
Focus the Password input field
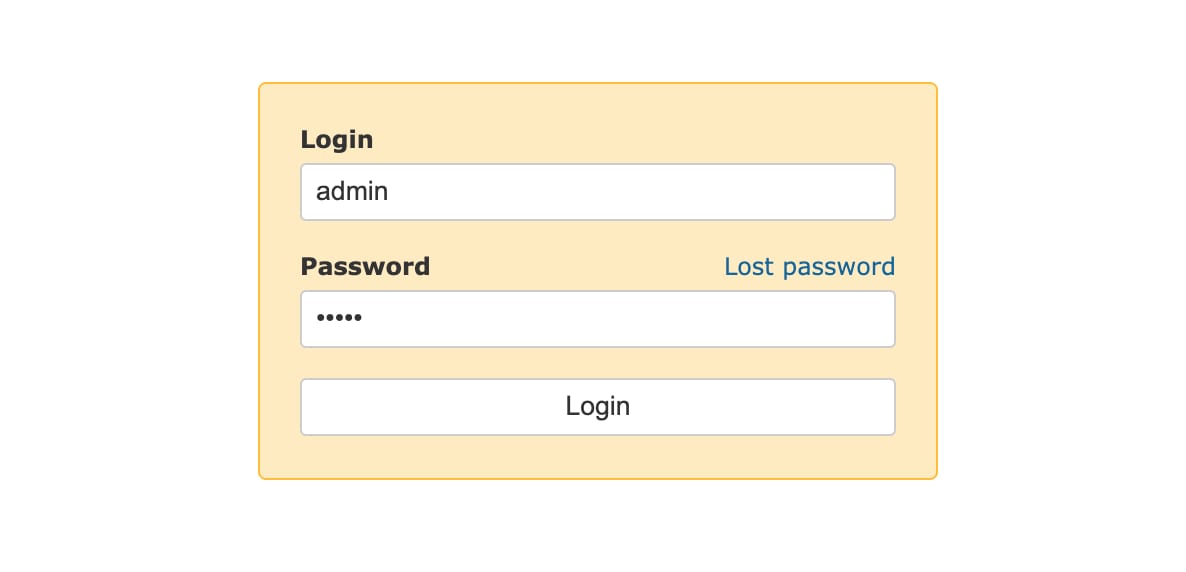597,319
